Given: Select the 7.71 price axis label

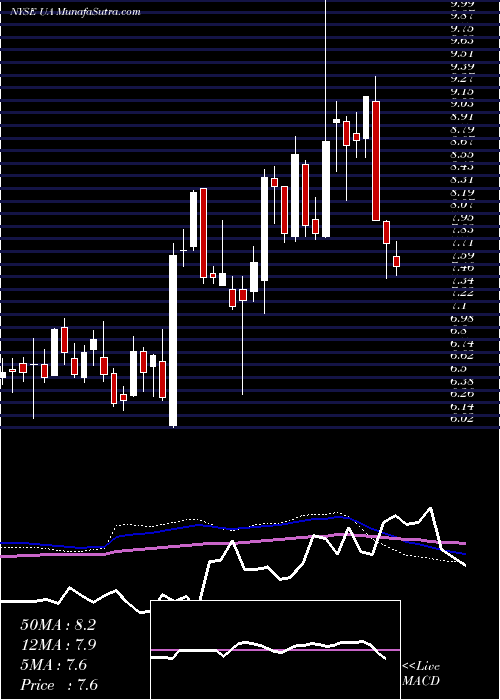Looking at the screenshot, I should (462, 244).
